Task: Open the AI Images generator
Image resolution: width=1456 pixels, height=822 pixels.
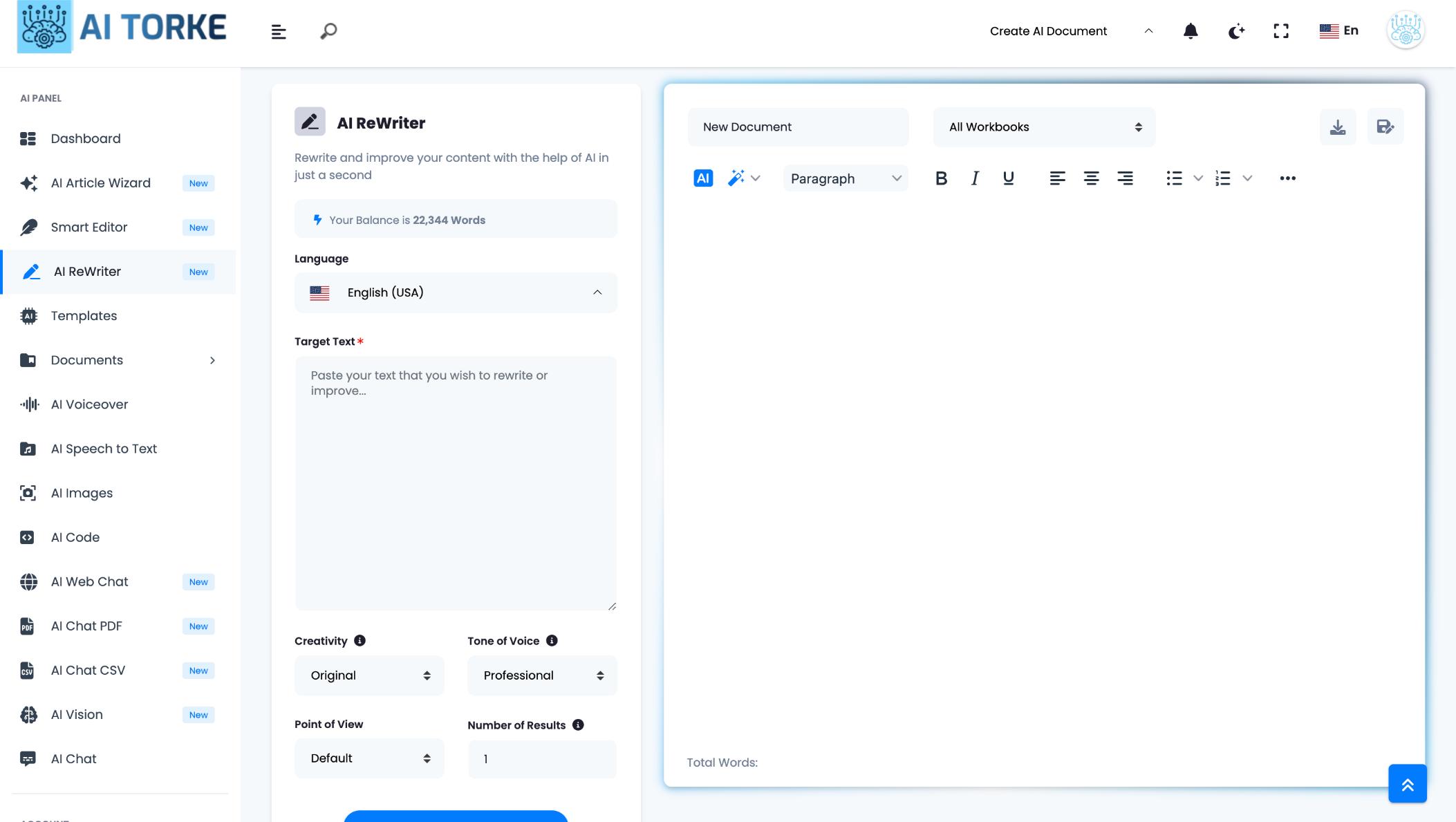Action: coord(81,492)
